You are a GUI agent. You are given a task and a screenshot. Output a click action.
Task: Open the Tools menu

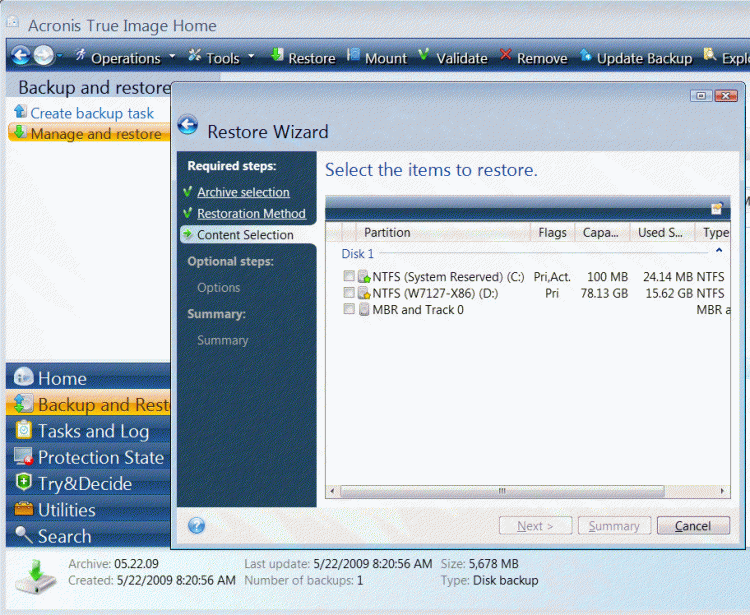(x=221, y=57)
